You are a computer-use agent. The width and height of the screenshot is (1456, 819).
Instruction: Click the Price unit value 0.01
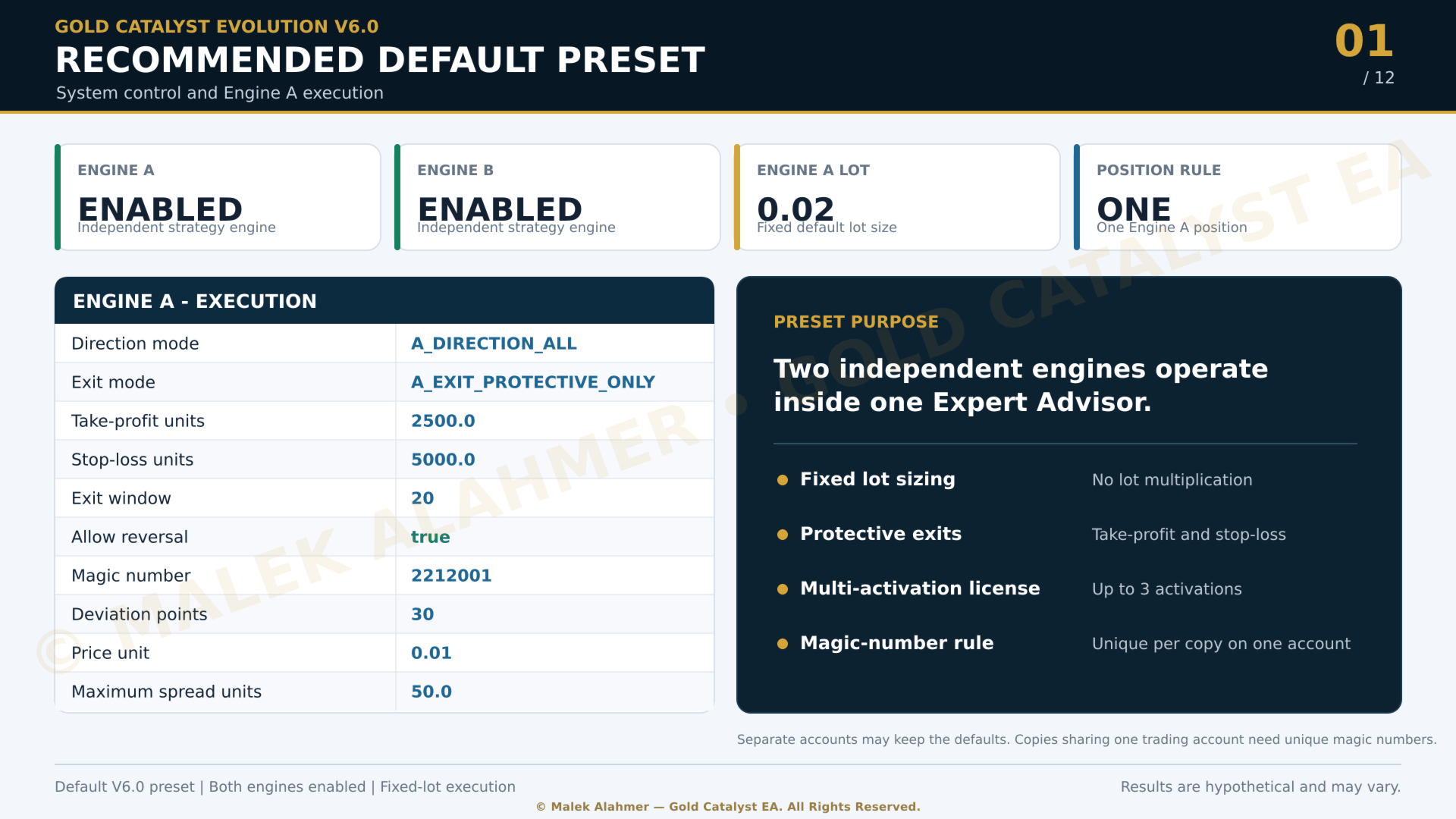point(431,653)
